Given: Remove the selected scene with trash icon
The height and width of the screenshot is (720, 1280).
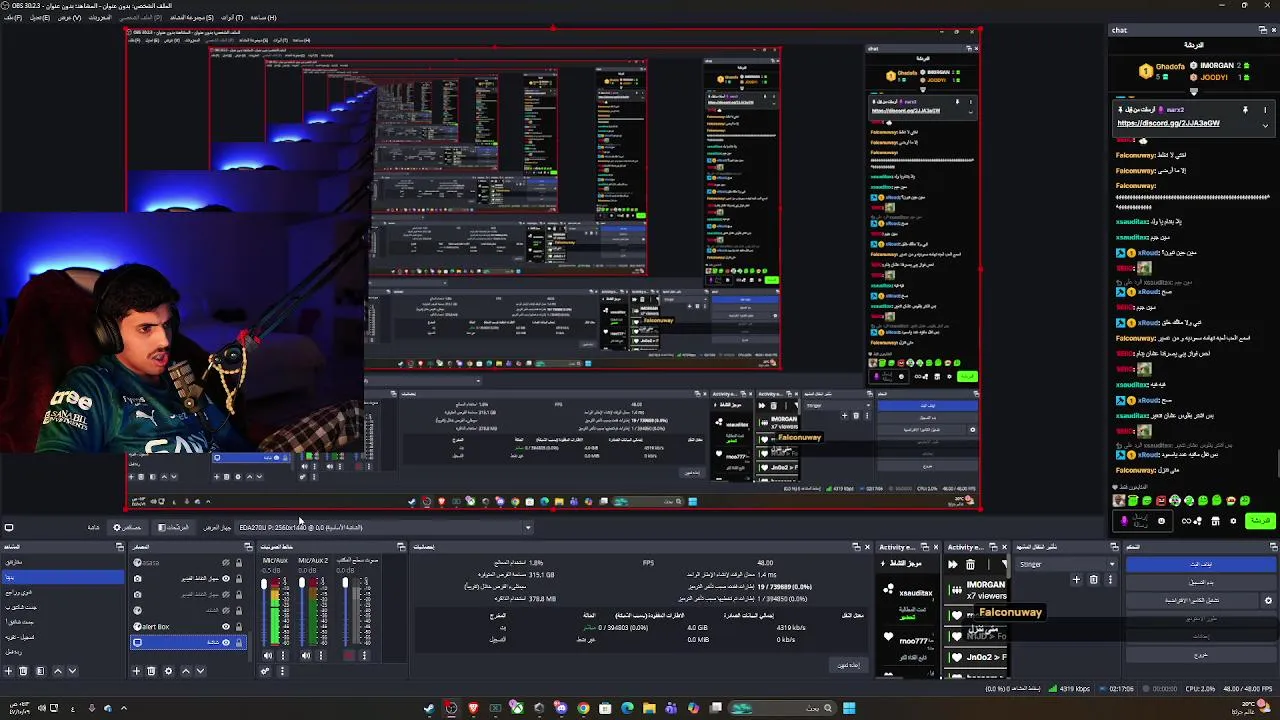Looking at the screenshot, I should [22, 671].
